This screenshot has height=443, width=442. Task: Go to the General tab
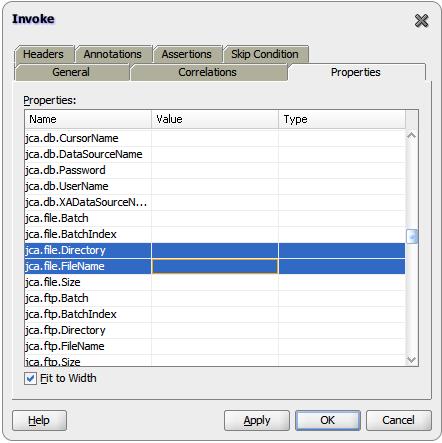click(x=71, y=72)
